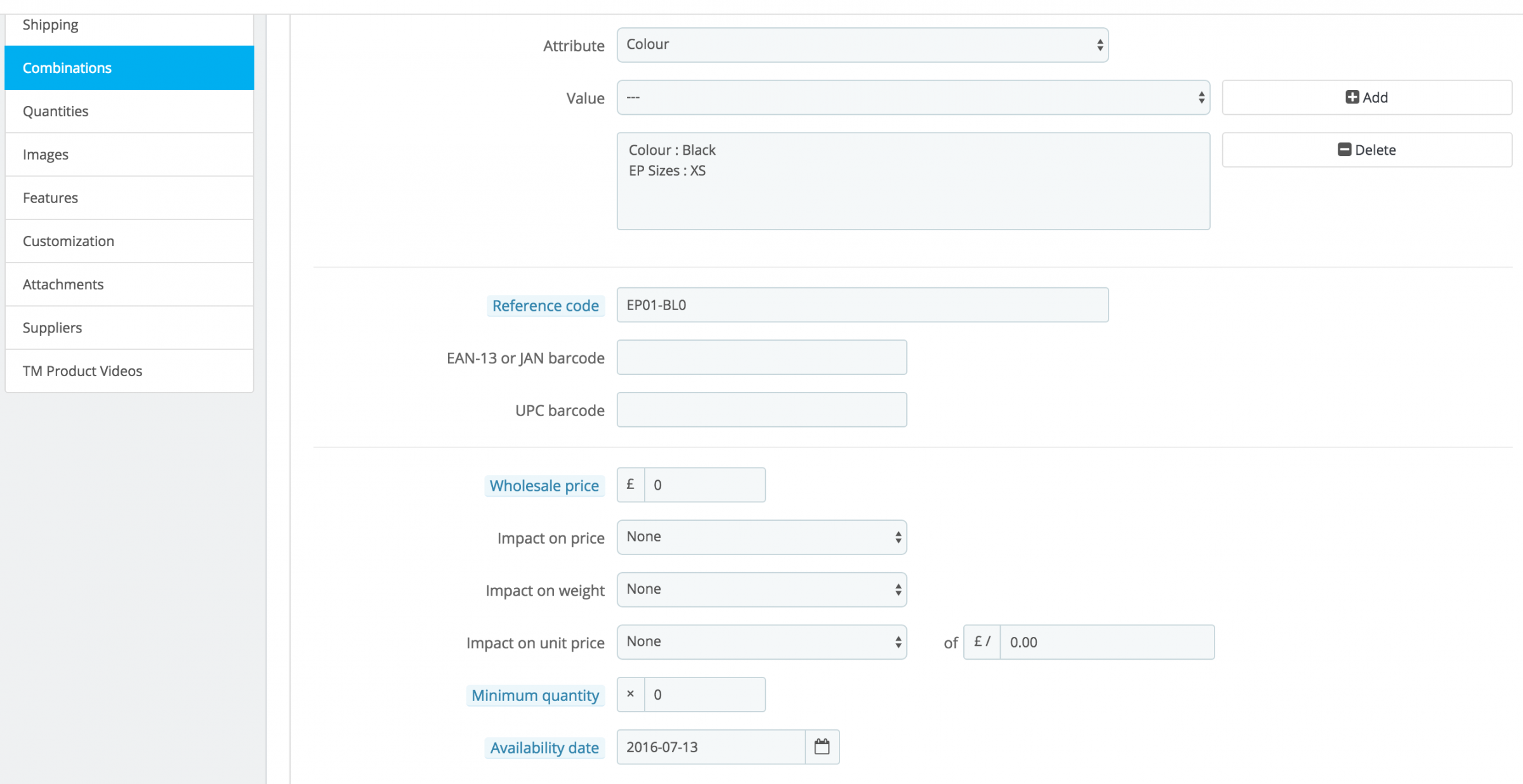
Task: Click the Delete button with minus icon
Action: [x=1367, y=150]
